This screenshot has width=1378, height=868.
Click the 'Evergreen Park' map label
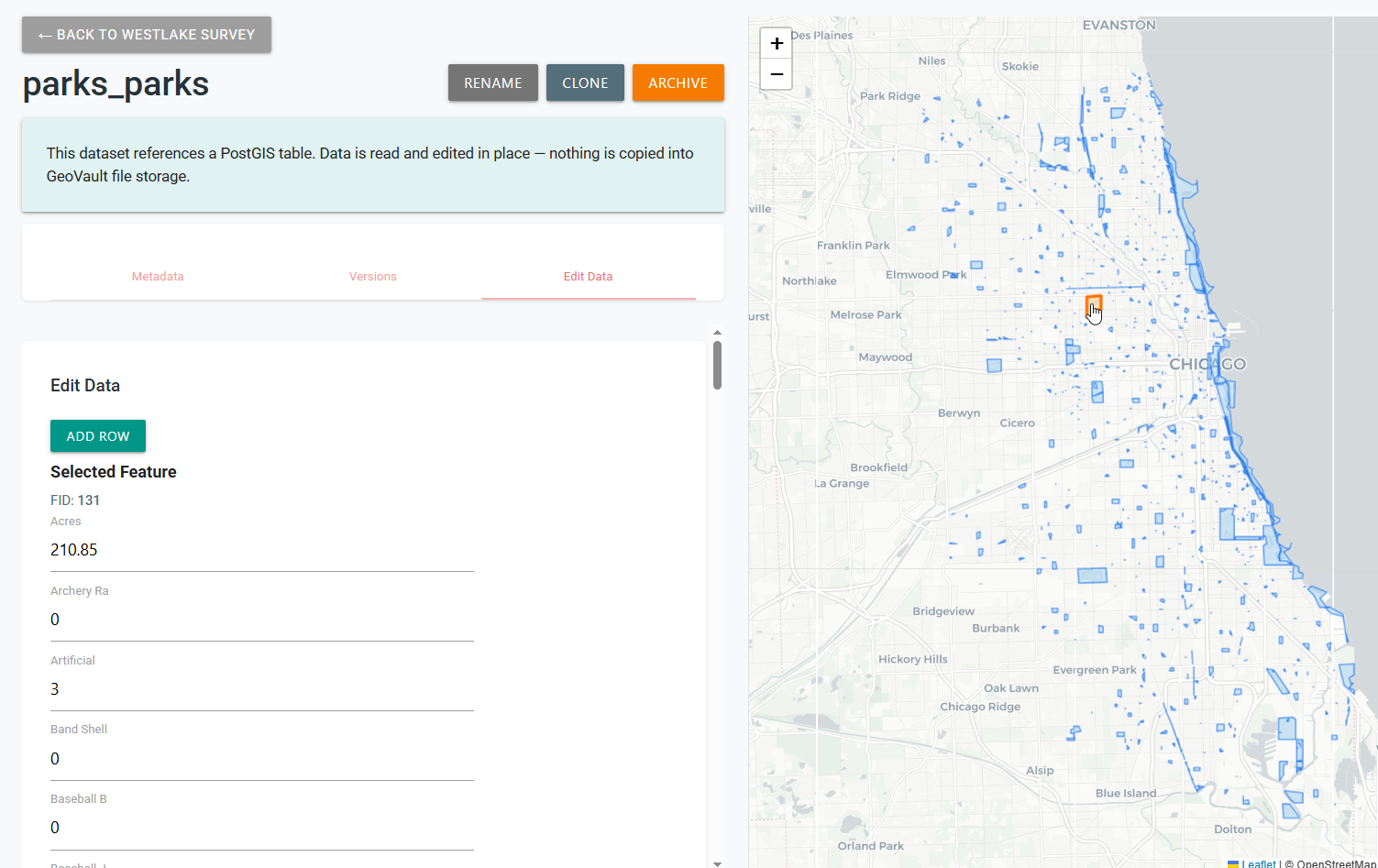pyautogui.click(x=1095, y=670)
